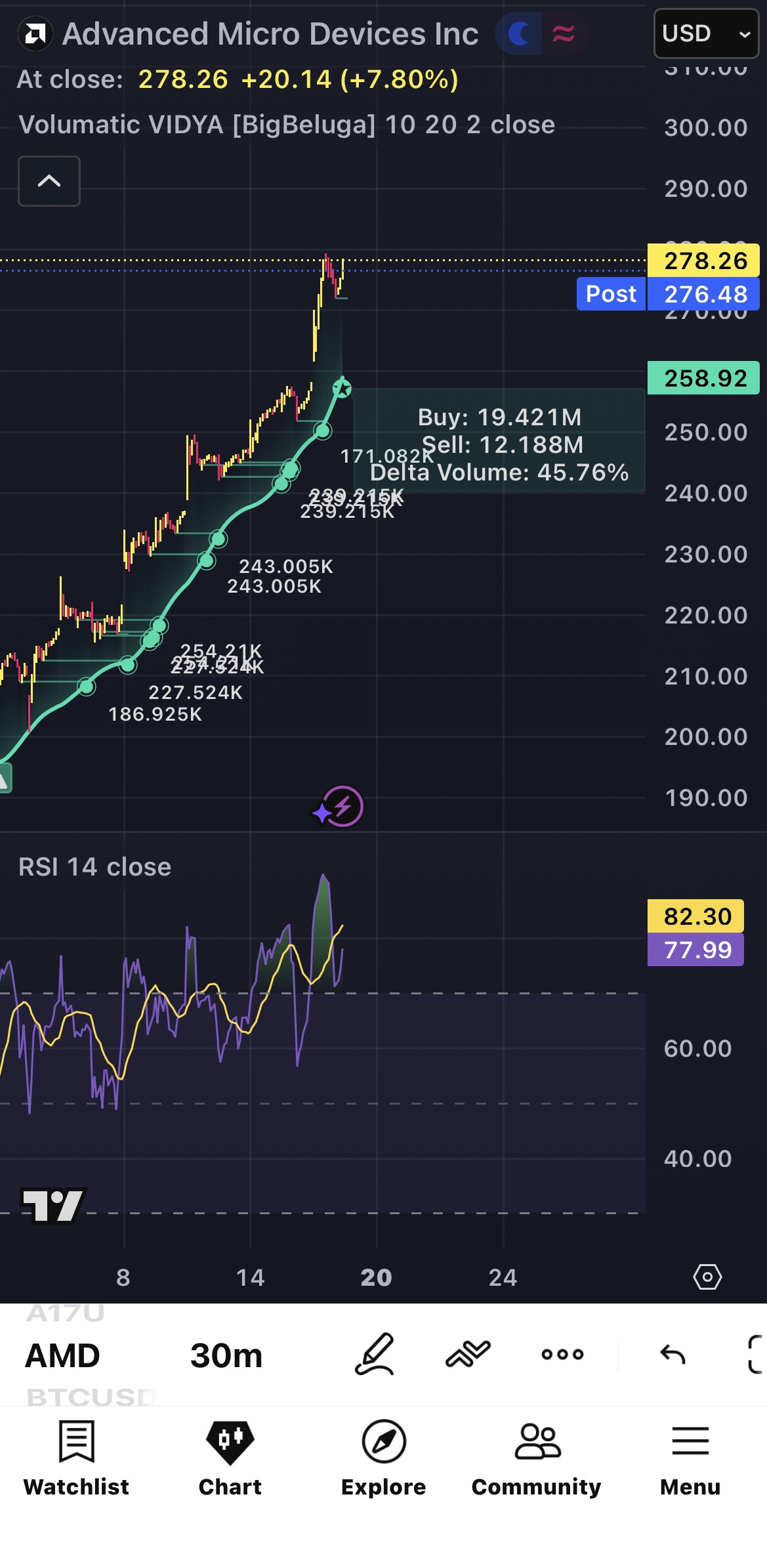Select the Volumatic VIDYA indicator legend
767x1568 pixels.
tap(287, 125)
